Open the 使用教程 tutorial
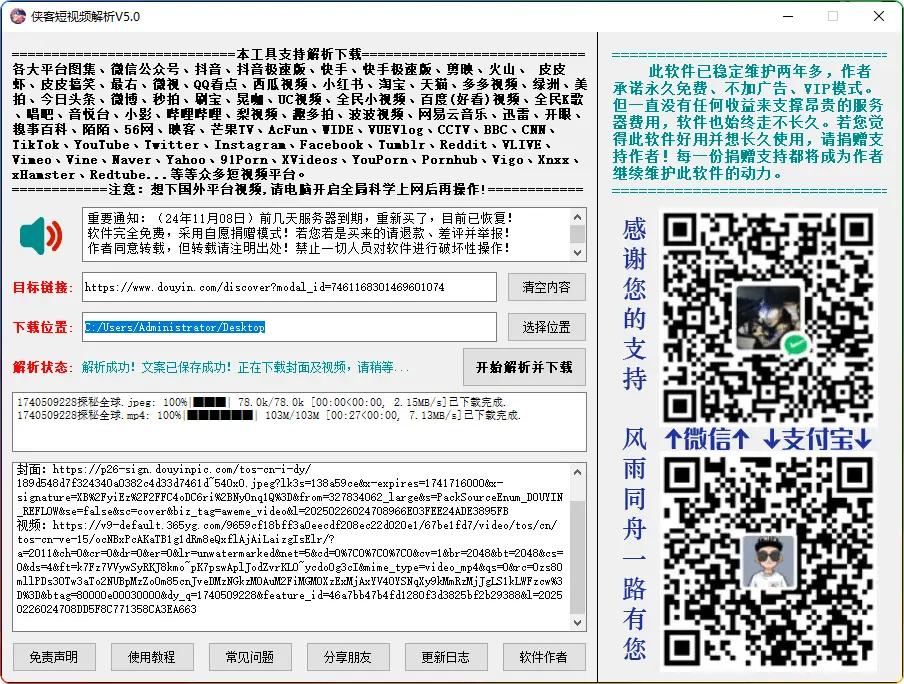 pyautogui.click(x=152, y=657)
